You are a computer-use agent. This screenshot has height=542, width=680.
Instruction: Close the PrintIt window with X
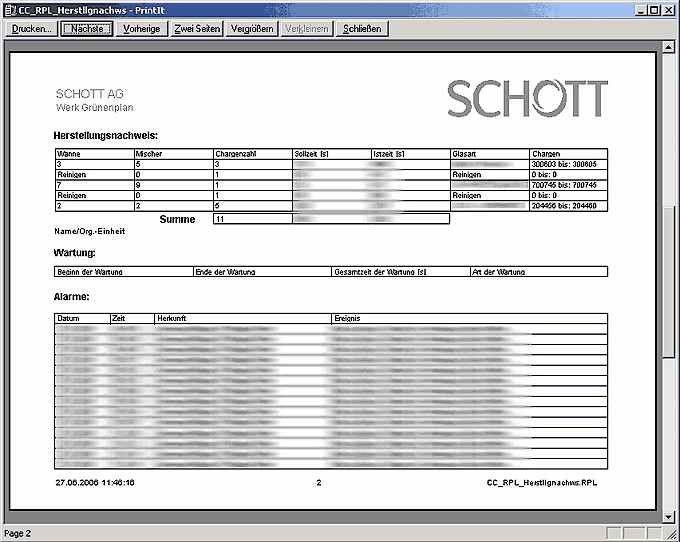point(669,10)
